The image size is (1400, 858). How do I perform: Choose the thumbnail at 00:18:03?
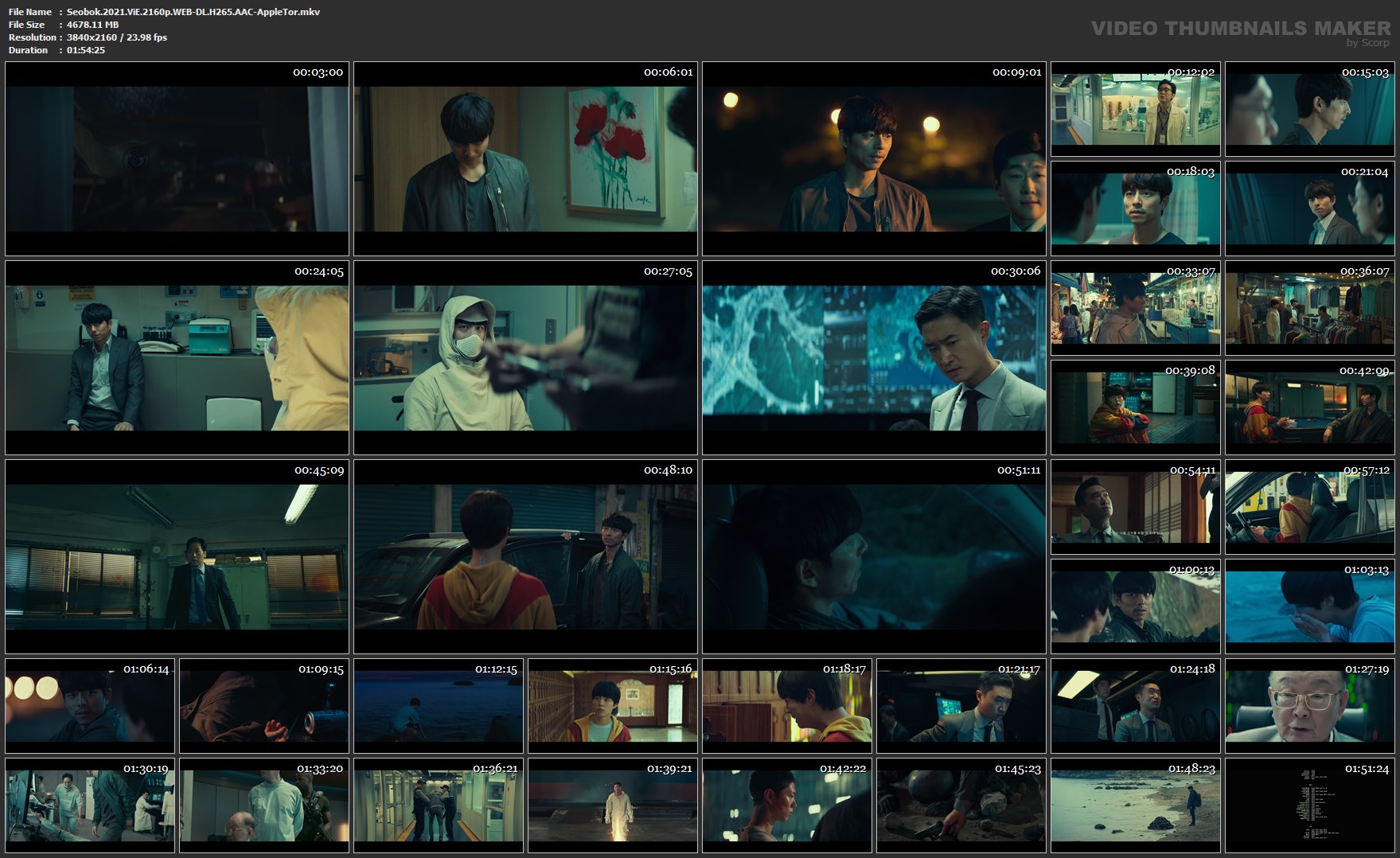(1136, 209)
